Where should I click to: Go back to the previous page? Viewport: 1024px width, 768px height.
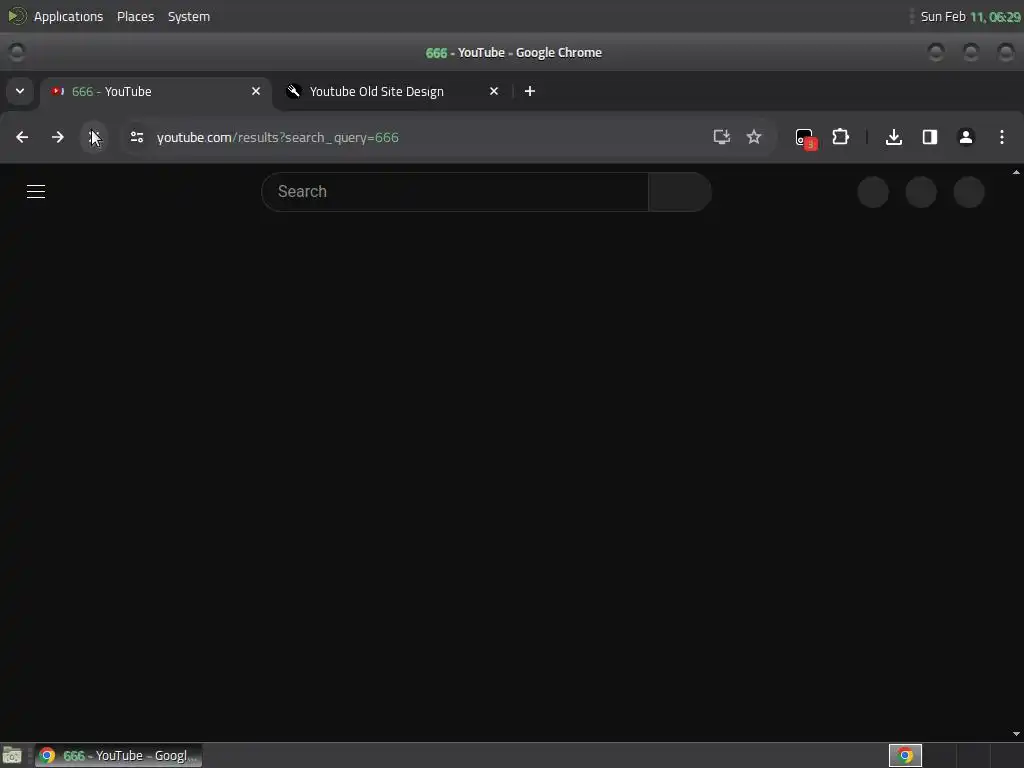click(x=22, y=137)
